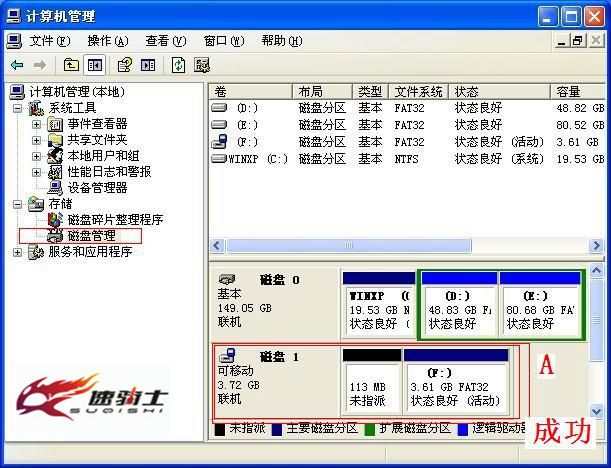The width and height of the screenshot is (611, 468).
Task: Expand the 性能日志和警报 tree node
Action: (36, 172)
